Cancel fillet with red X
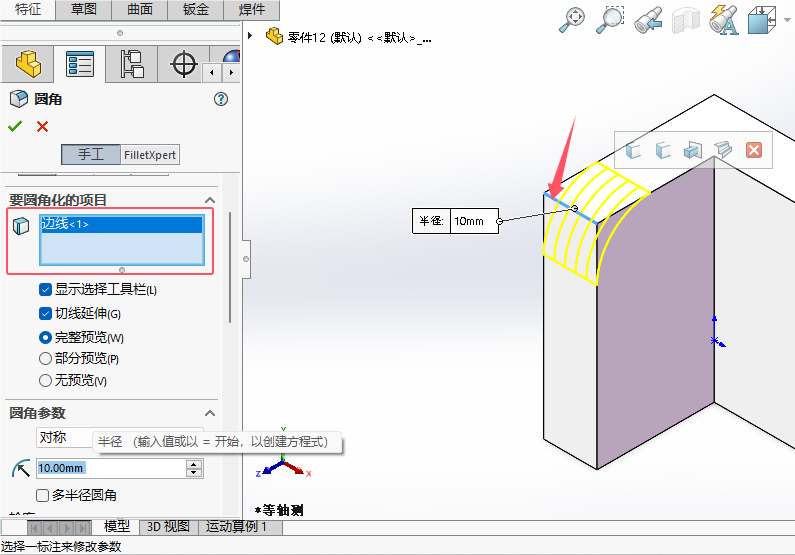Image resolution: width=795 pixels, height=555 pixels. (43, 126)
